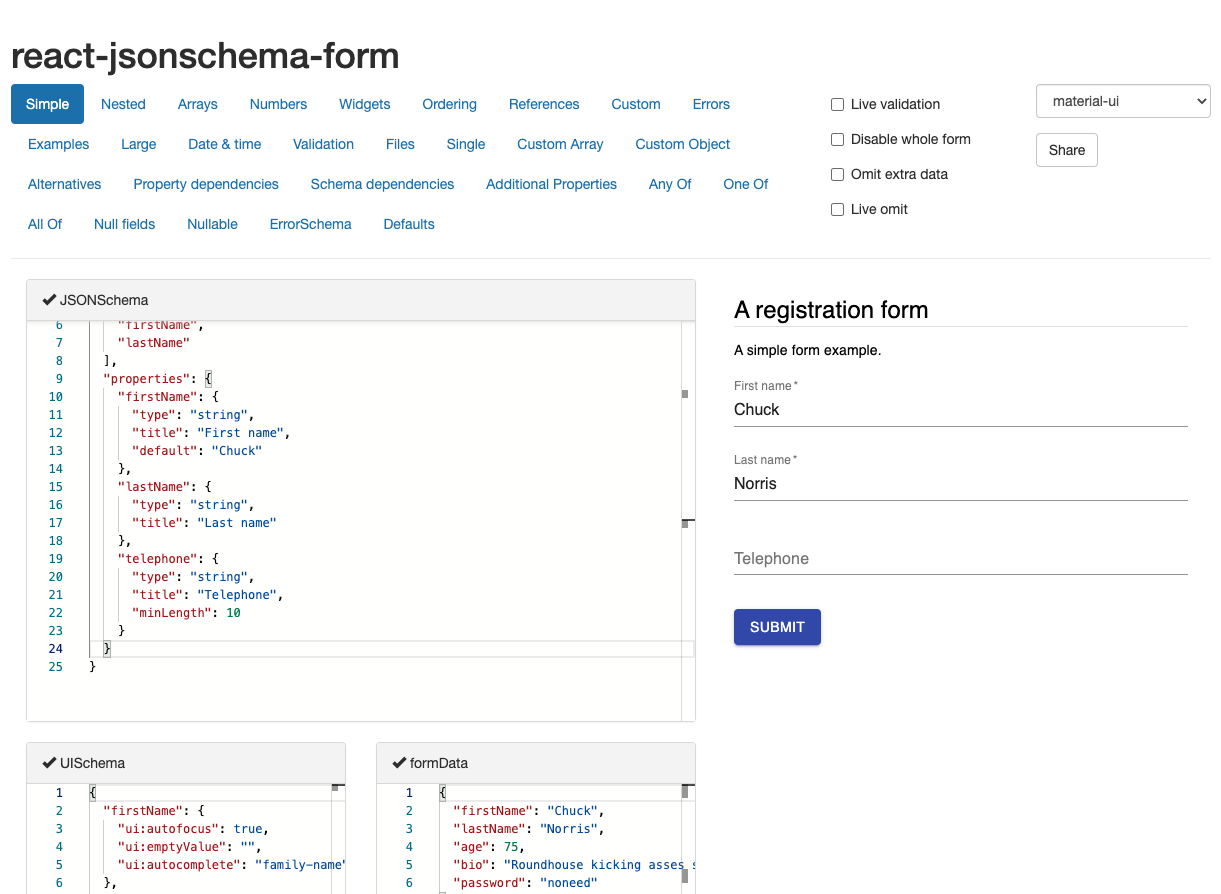Click the "title": "Telephone" schema line

point(207,595)
